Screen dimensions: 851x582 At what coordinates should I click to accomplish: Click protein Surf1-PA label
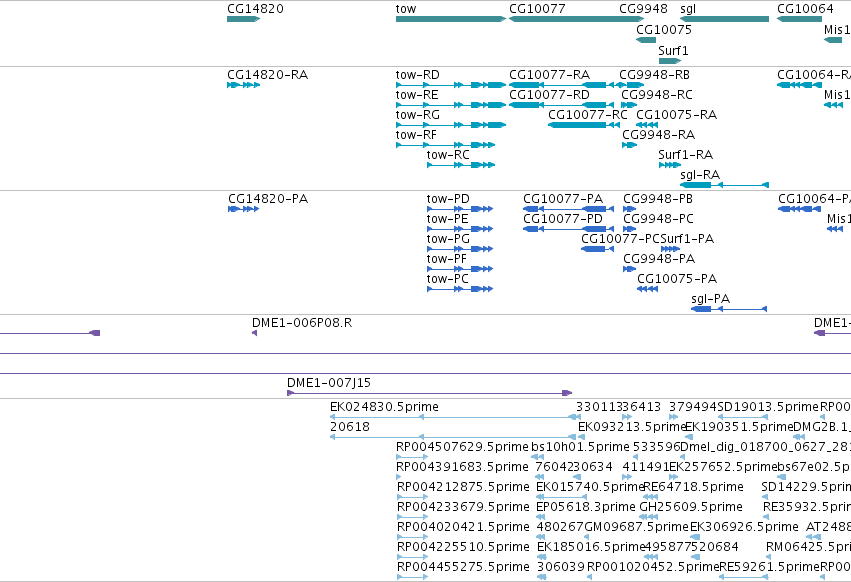(687, 239)
